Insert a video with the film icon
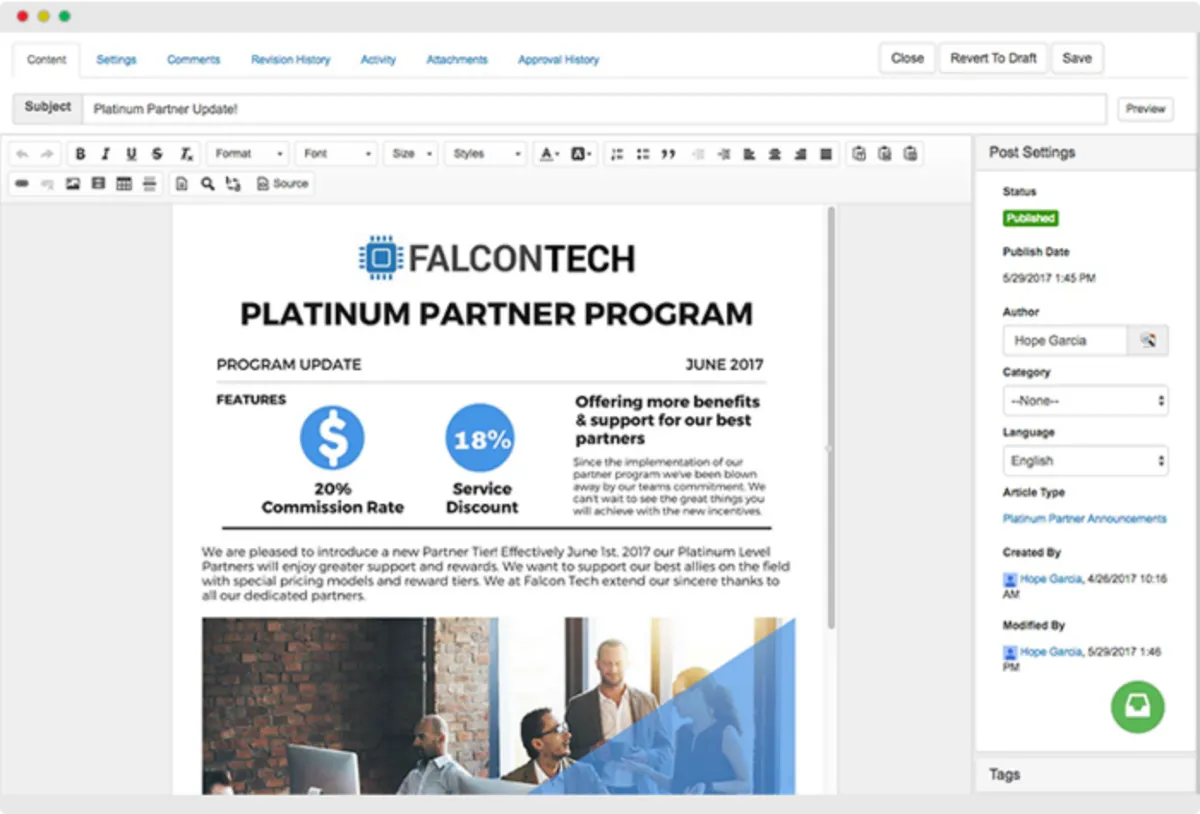1200x814 pixels. coord(98,184)
